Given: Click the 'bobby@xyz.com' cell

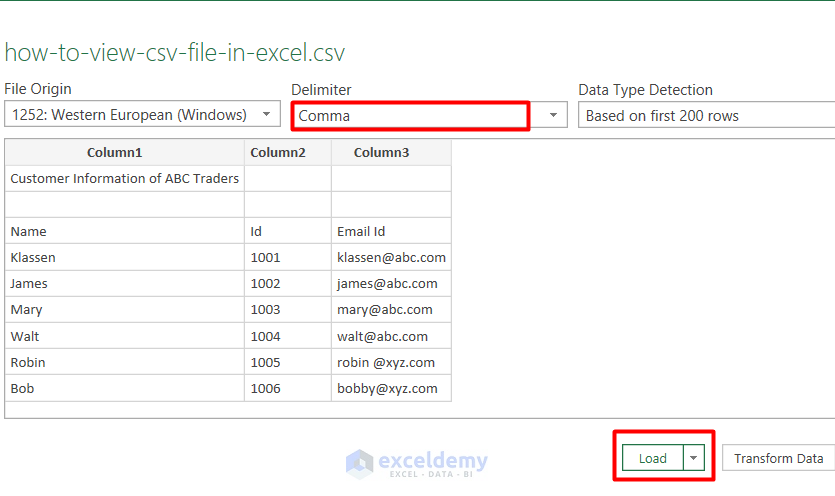Looking at the screenshot, I should coord(391,388).
